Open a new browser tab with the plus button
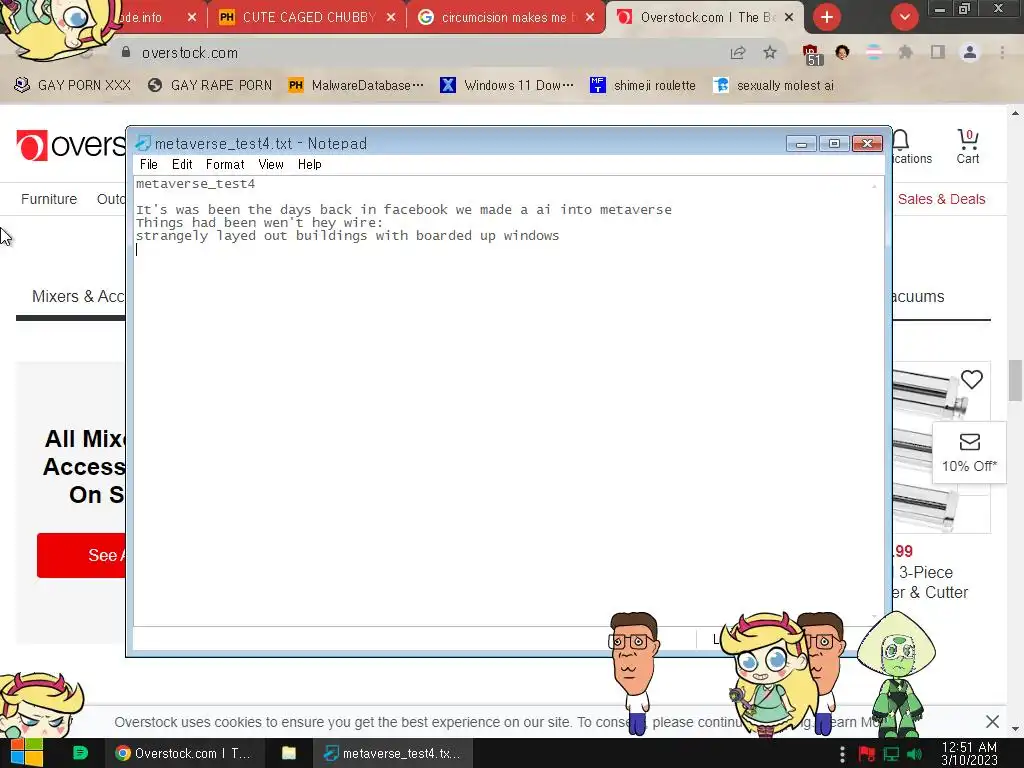The height and width of the screenshot is (768, 1024). pos(827,17)
